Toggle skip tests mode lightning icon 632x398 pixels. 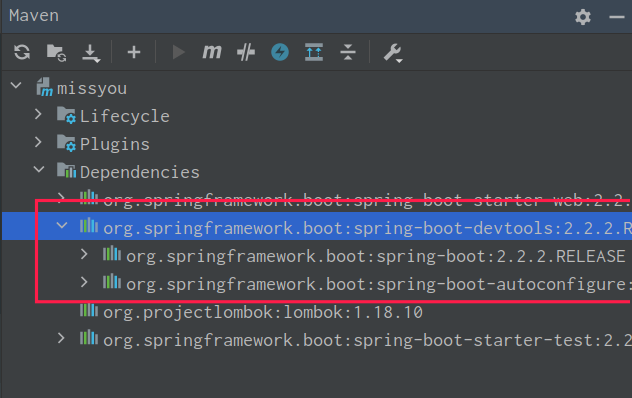pyautogui.click(x=280, y=52)
